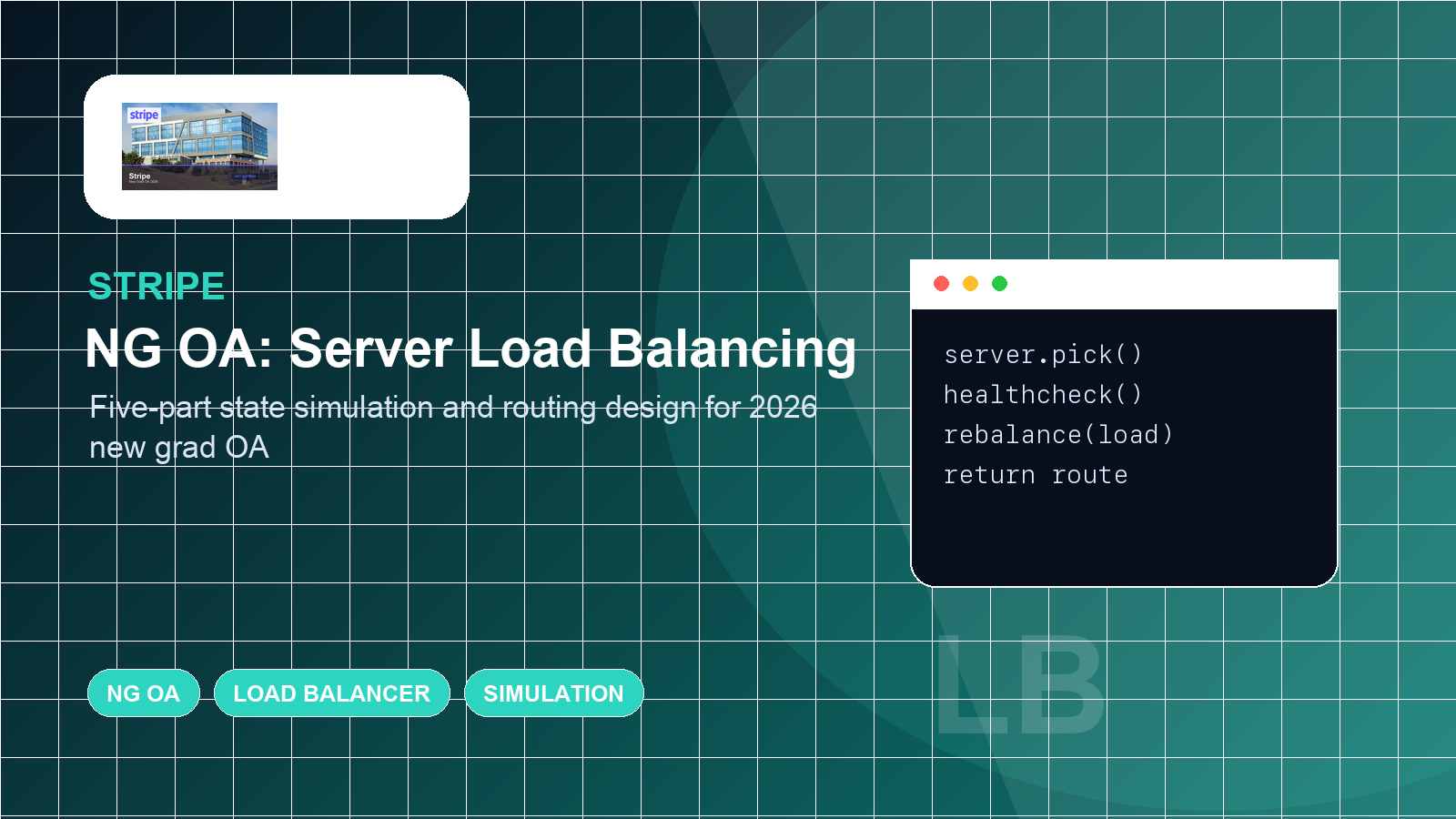1456x819 pixels.
Task: Click the Stripe building thumbnail image
Action: [199, 147]
